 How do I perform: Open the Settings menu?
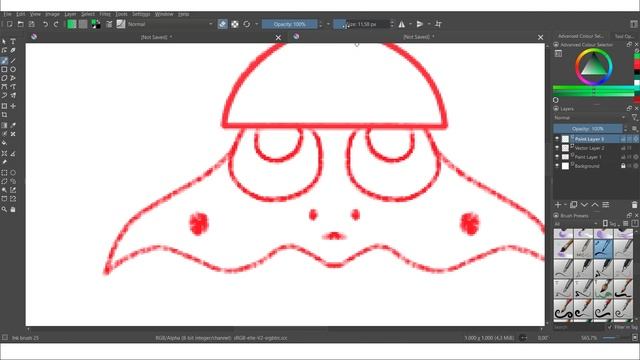point(141,14)
